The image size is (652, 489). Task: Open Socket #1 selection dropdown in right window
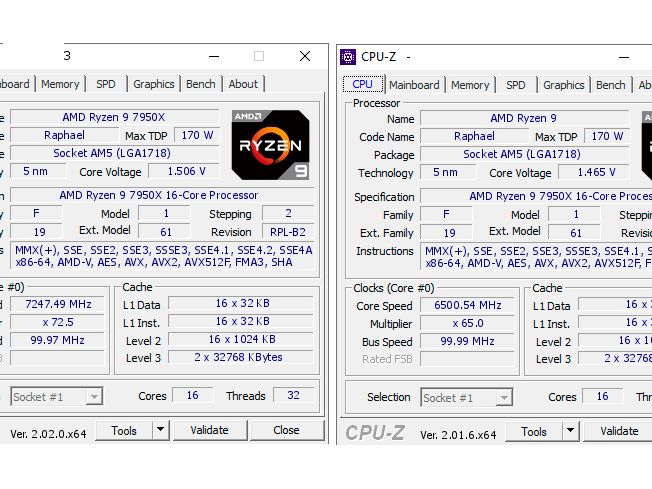(x=467, y=398)
